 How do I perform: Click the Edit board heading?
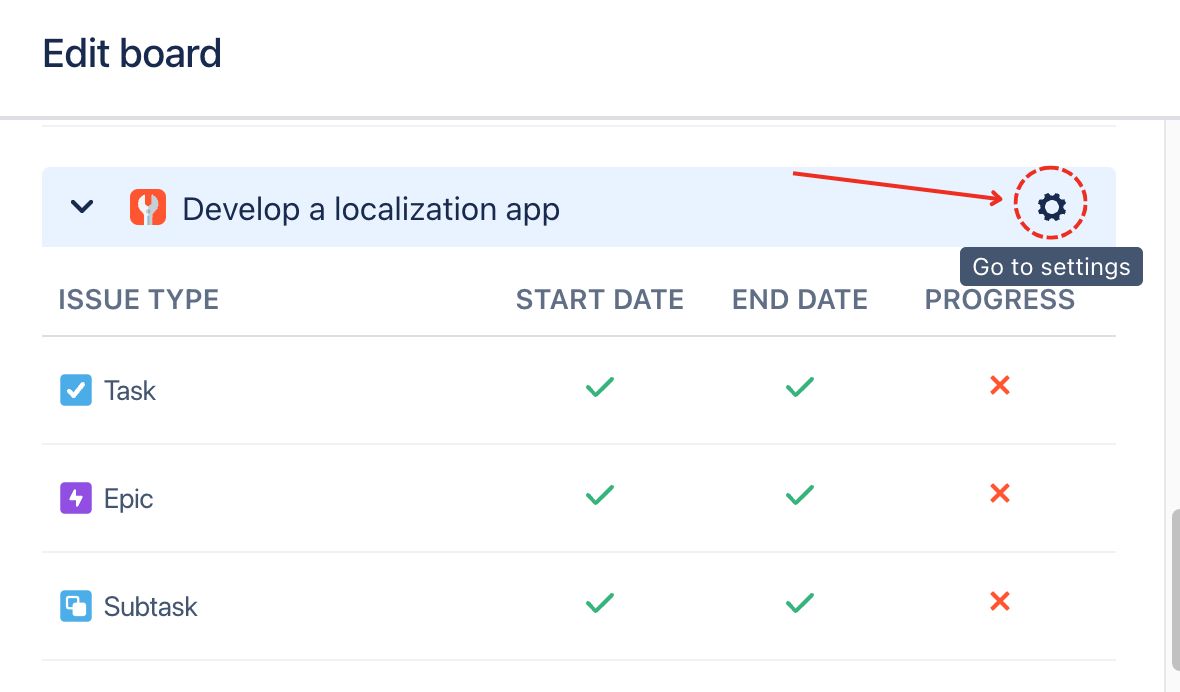pos(131,53)
